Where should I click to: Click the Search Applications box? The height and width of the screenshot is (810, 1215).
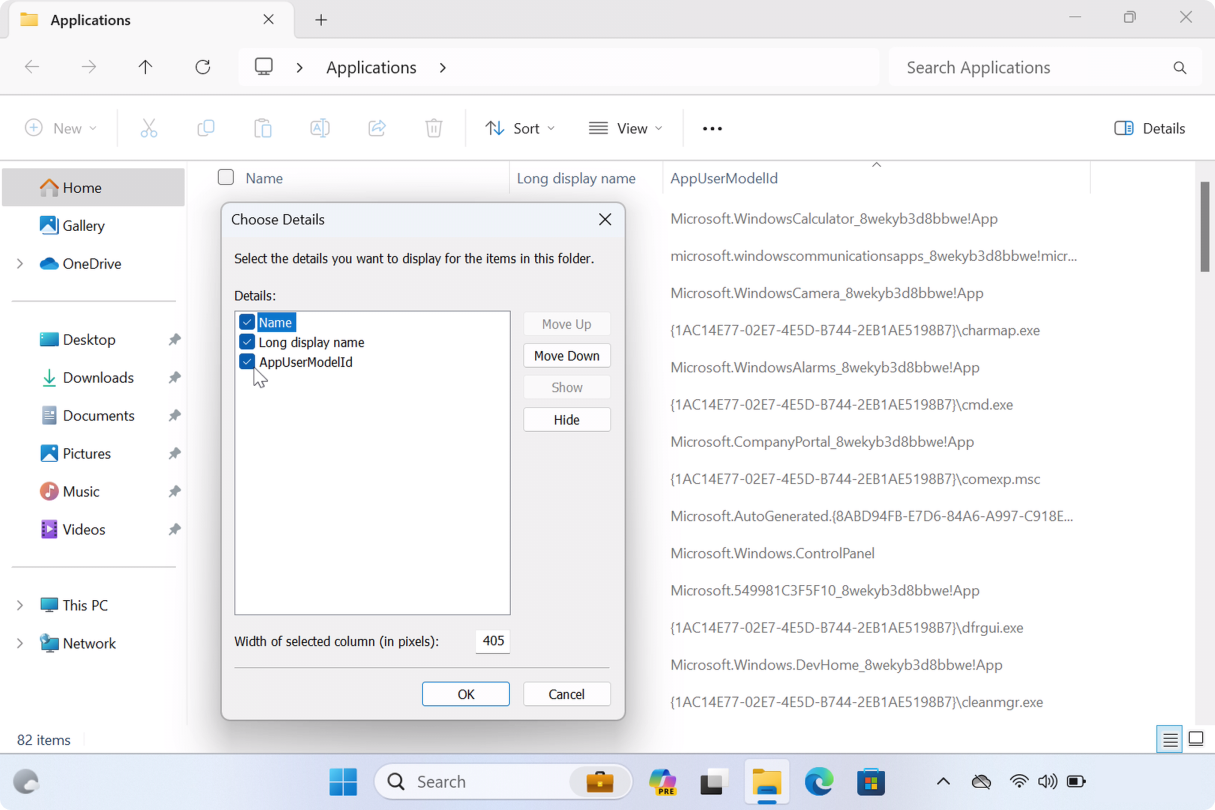coord(1030,67)
